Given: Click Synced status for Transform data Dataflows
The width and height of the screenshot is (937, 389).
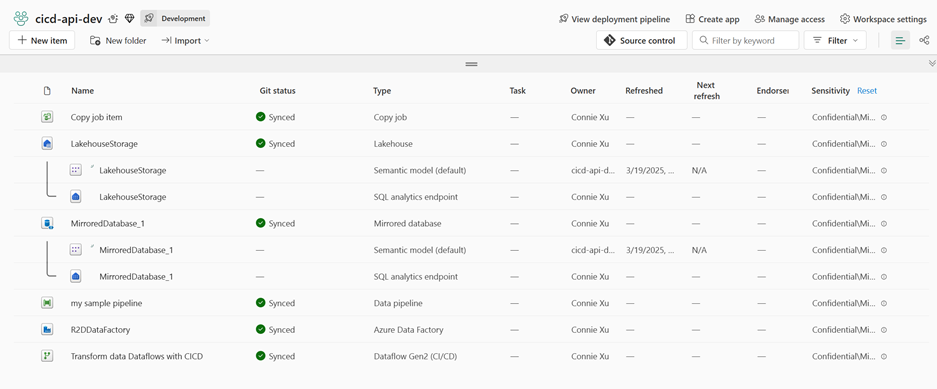Looking at the screenshot, I should (x=275, y=356).
